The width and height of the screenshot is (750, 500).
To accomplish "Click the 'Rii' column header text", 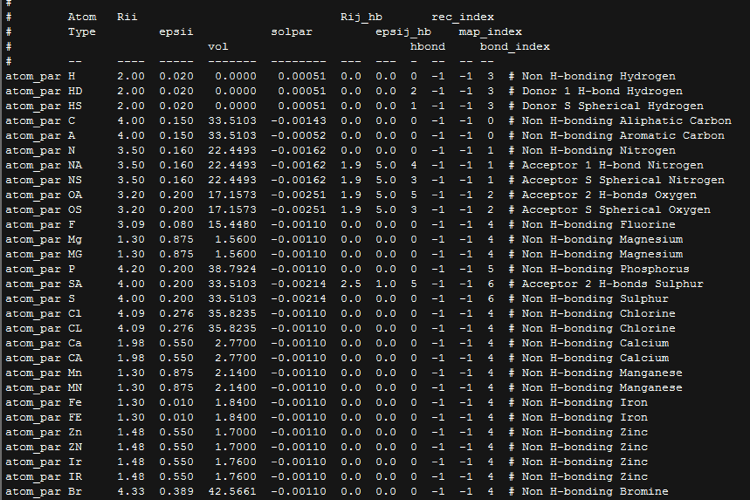I will 127,17.
